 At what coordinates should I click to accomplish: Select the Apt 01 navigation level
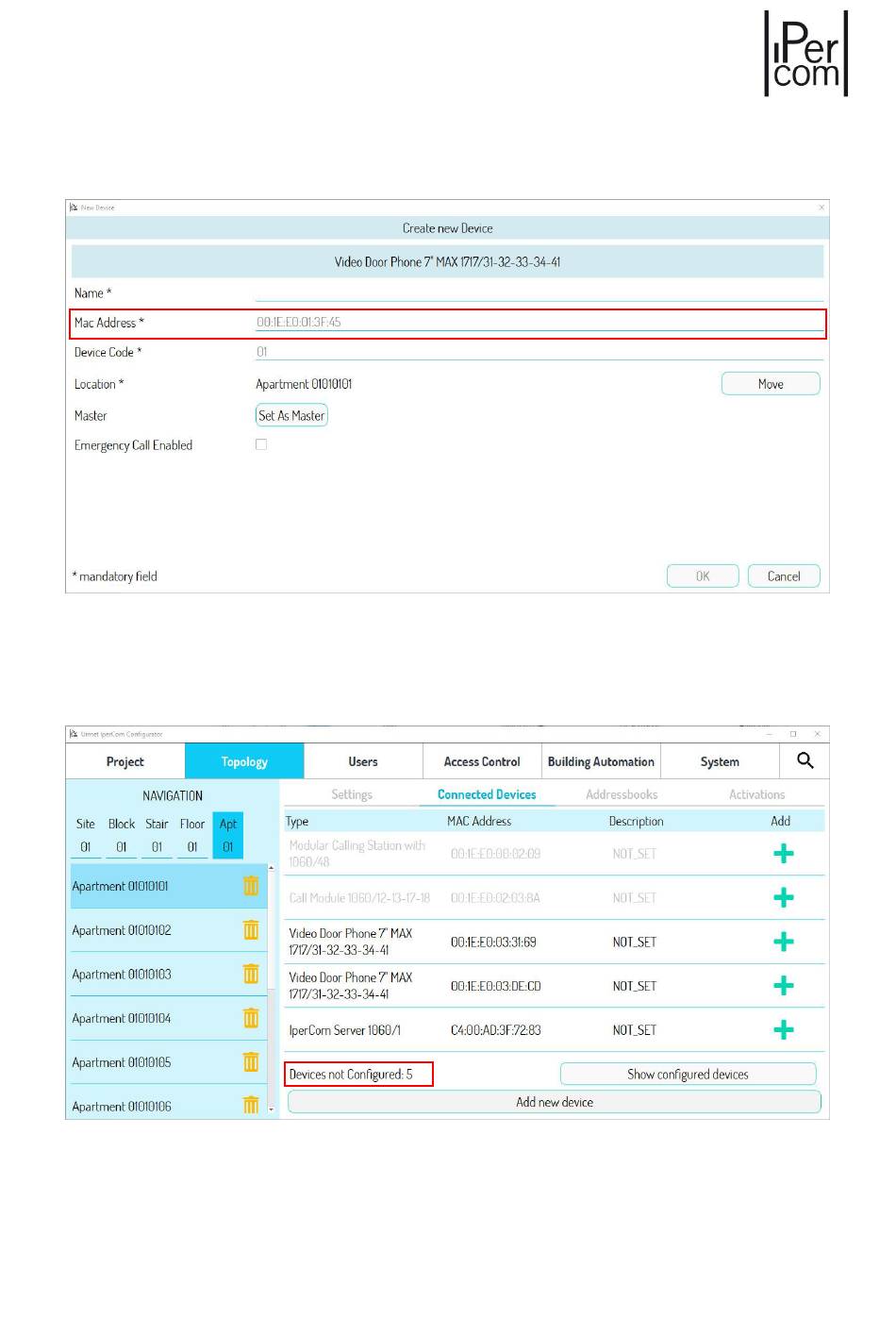click(227, 836)
